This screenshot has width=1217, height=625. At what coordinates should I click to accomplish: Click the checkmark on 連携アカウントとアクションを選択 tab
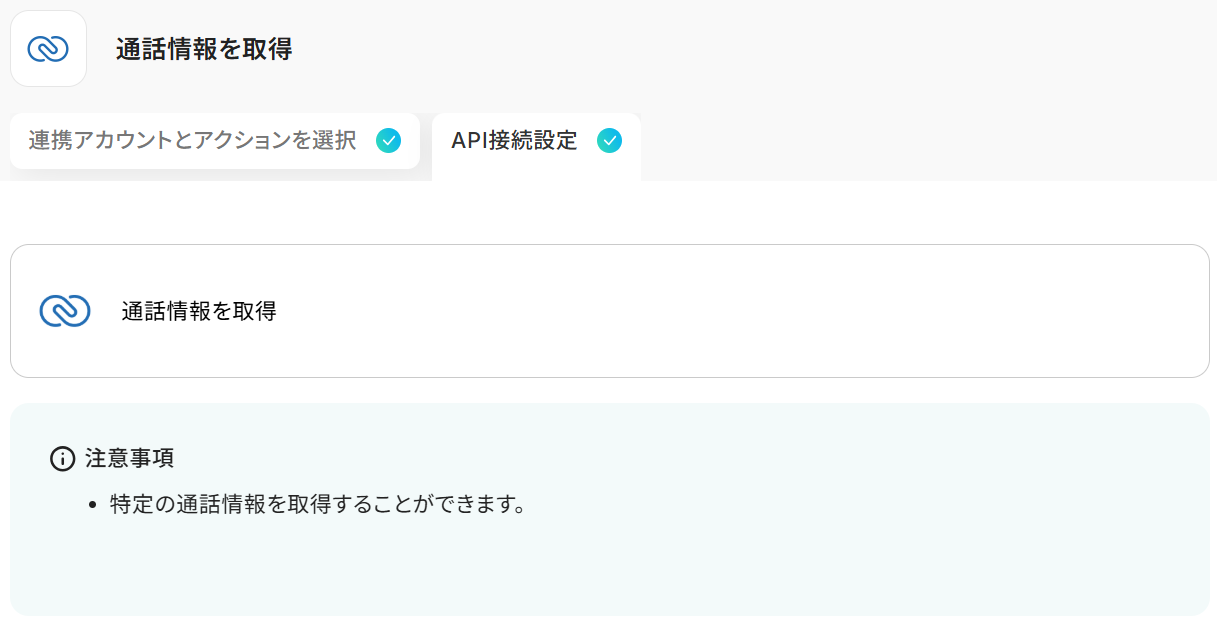tap(388, 141)
